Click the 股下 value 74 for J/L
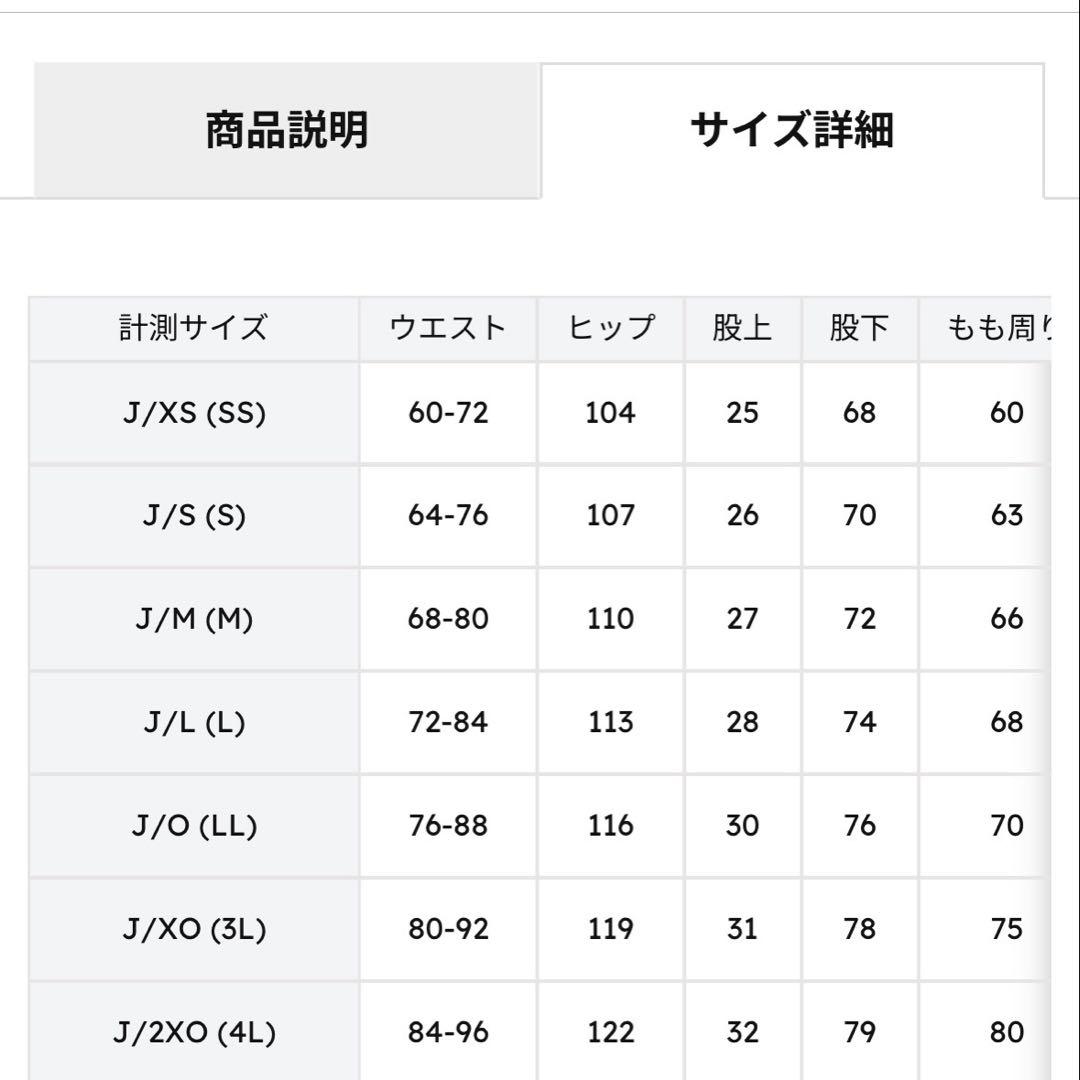 [x=858, y=722]
